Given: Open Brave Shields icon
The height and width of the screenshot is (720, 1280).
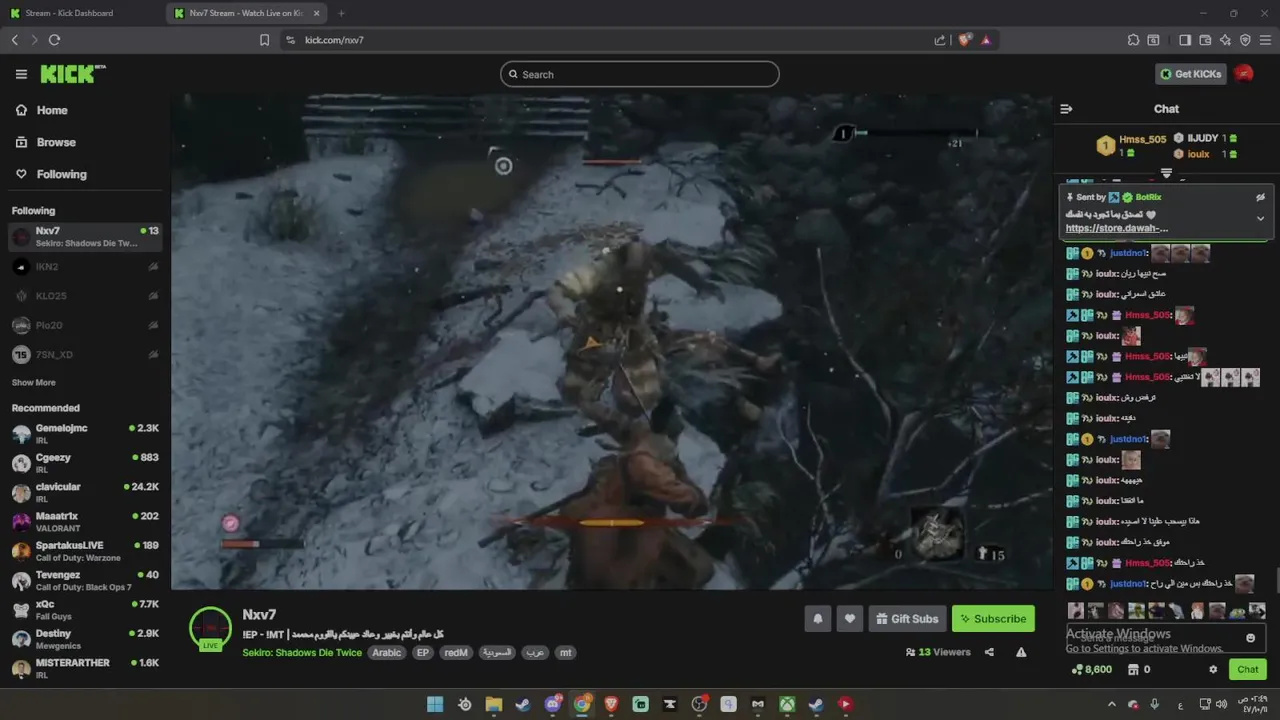Looking at the screenshot, I should pyautogui.click(x=964, y=40).
